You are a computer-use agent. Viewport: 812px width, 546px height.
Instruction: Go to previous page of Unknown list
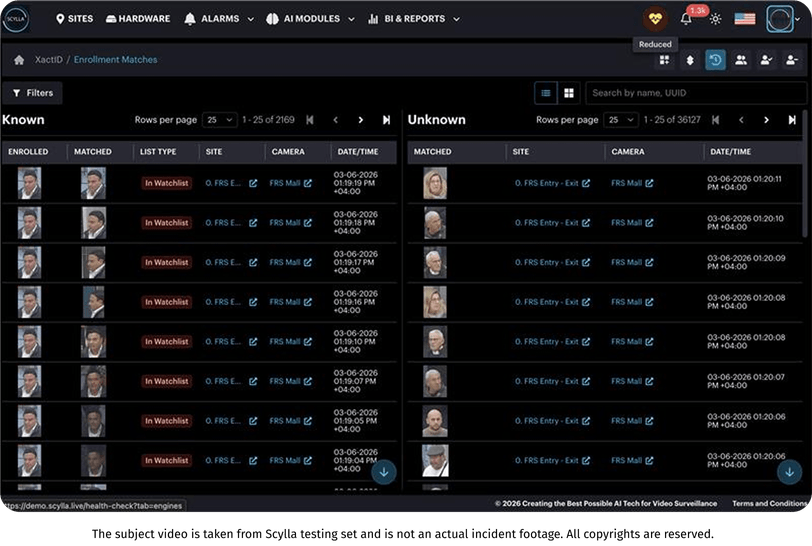click(741, 120)
